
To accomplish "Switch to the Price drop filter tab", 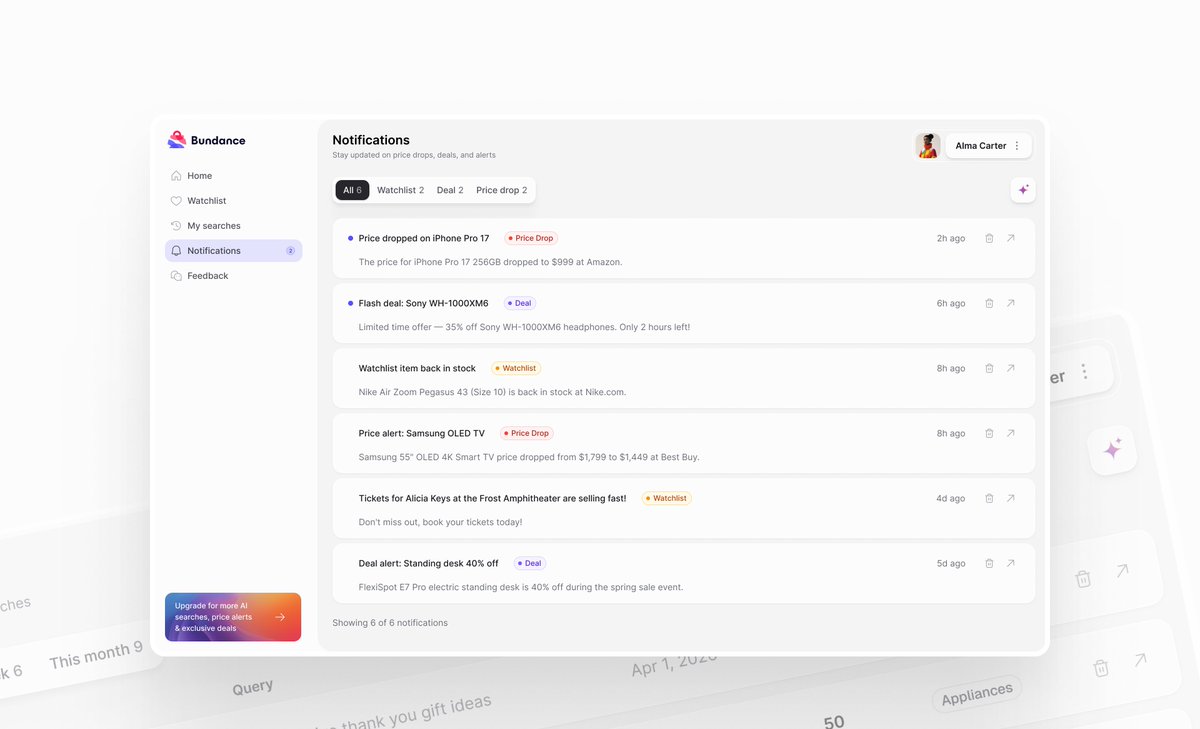I will click(x=501, y=190).
